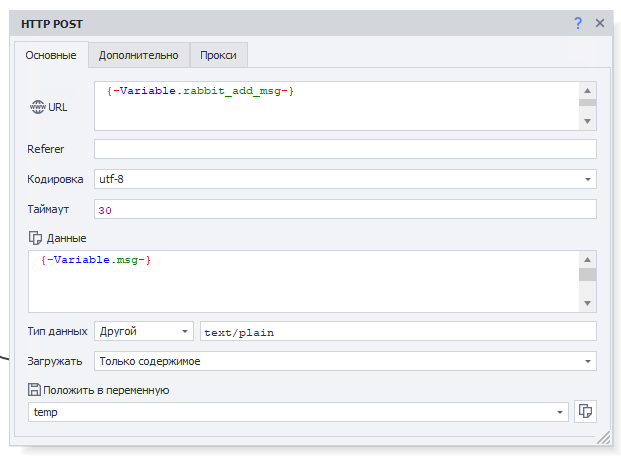Viewport: 621px width, 463px height.
Task: Click Данные field scrollbar up arrow
Action: coord(588,260)
